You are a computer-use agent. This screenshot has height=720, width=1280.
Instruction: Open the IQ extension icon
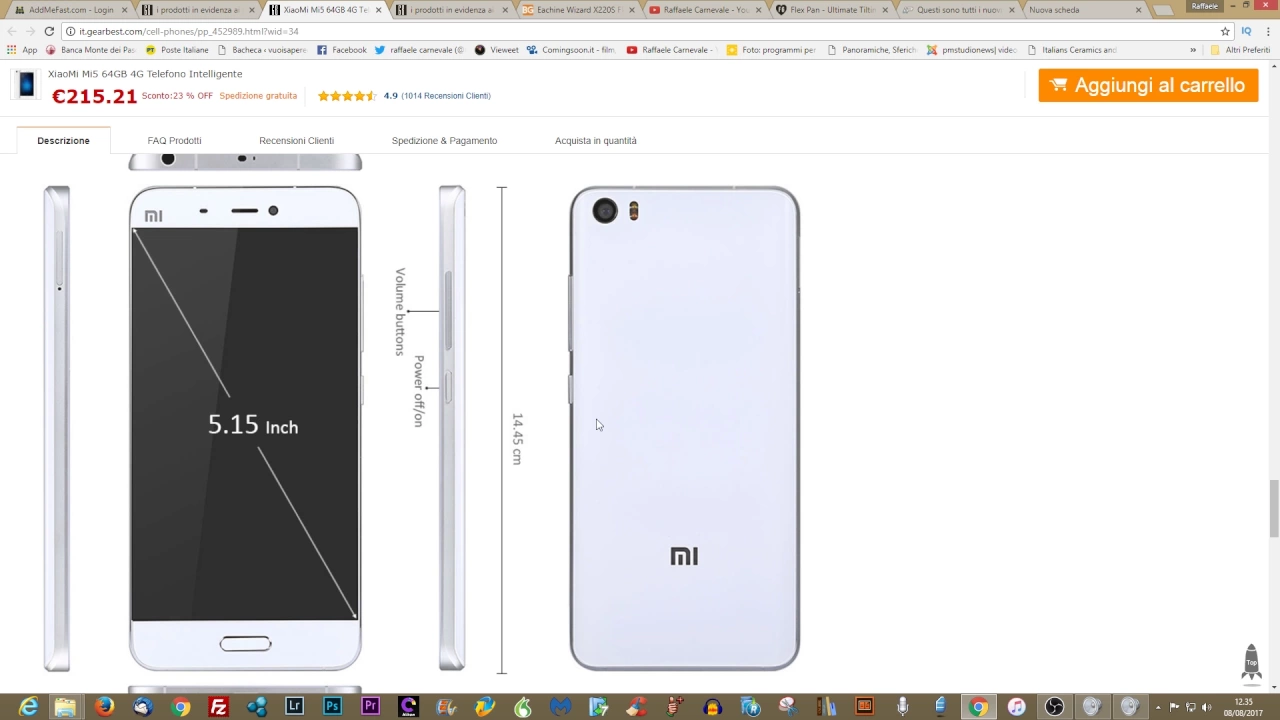(1246, 31)
